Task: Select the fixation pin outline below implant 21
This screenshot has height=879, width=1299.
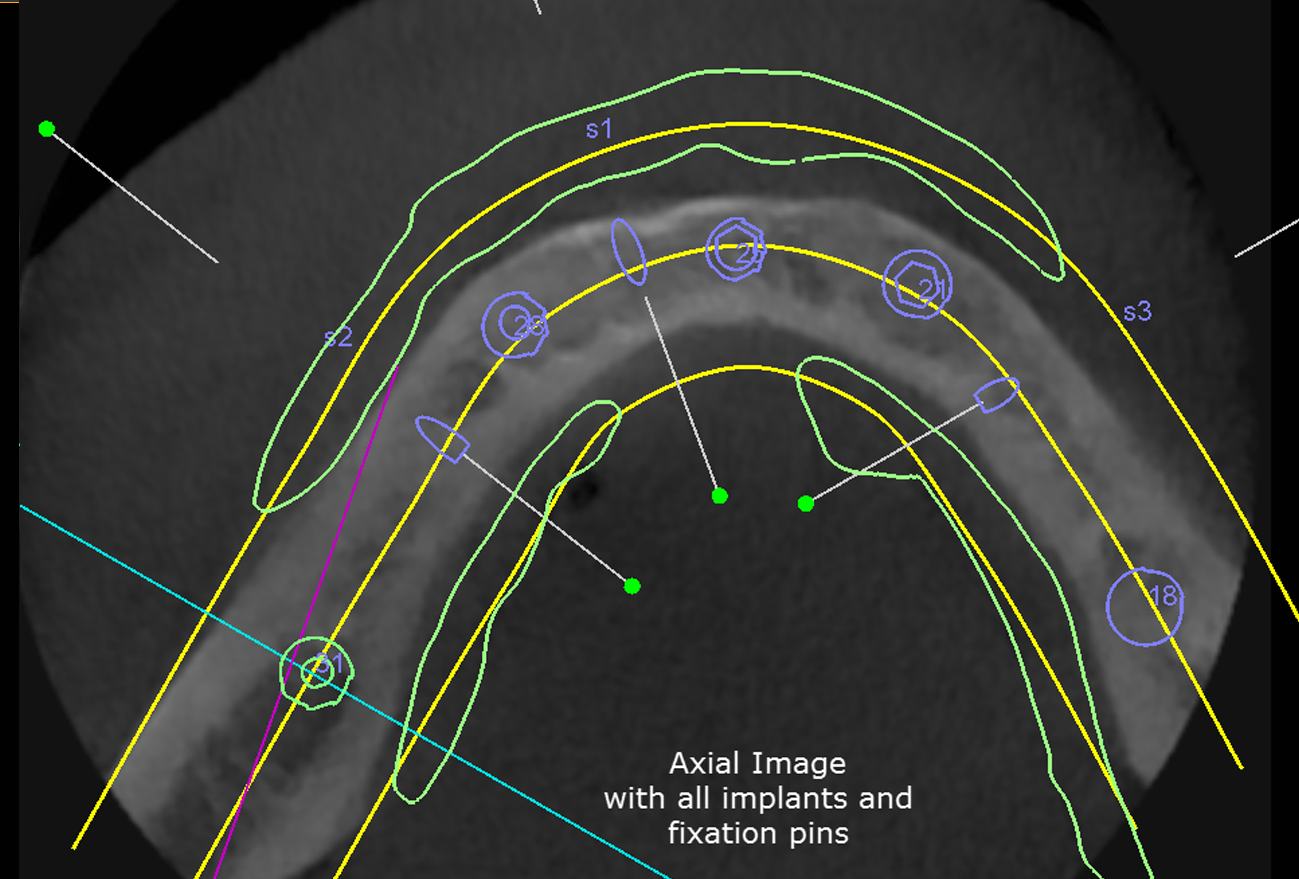Action: pos(997,394)
